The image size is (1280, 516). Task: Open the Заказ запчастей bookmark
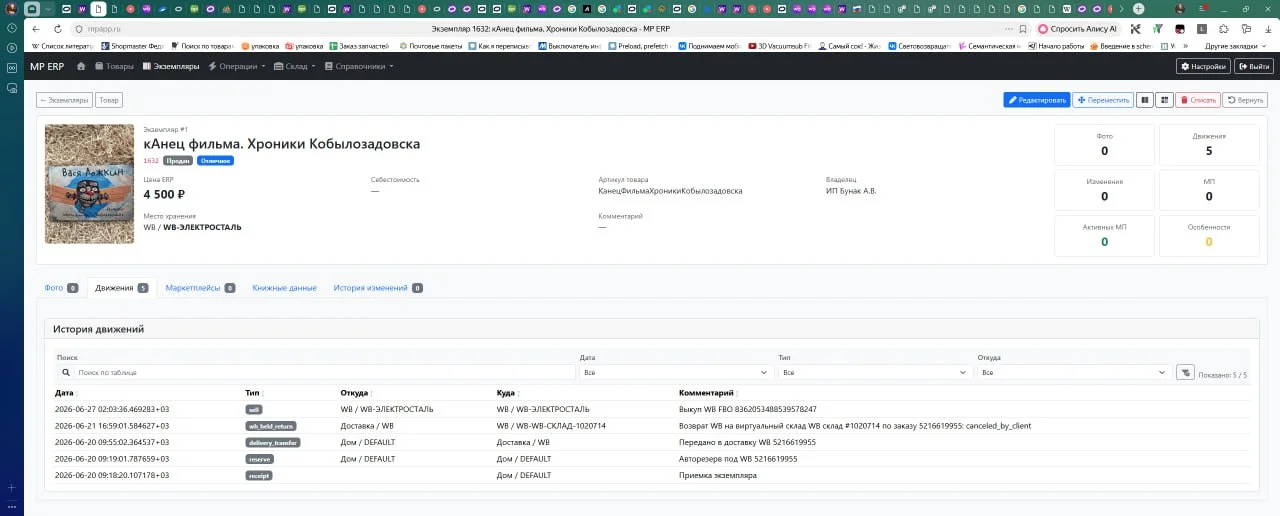tap(359, 46)
